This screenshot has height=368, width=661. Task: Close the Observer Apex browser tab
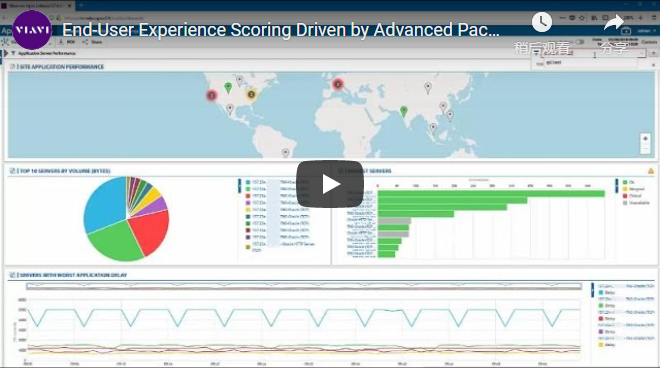click(x=70, y=5)
